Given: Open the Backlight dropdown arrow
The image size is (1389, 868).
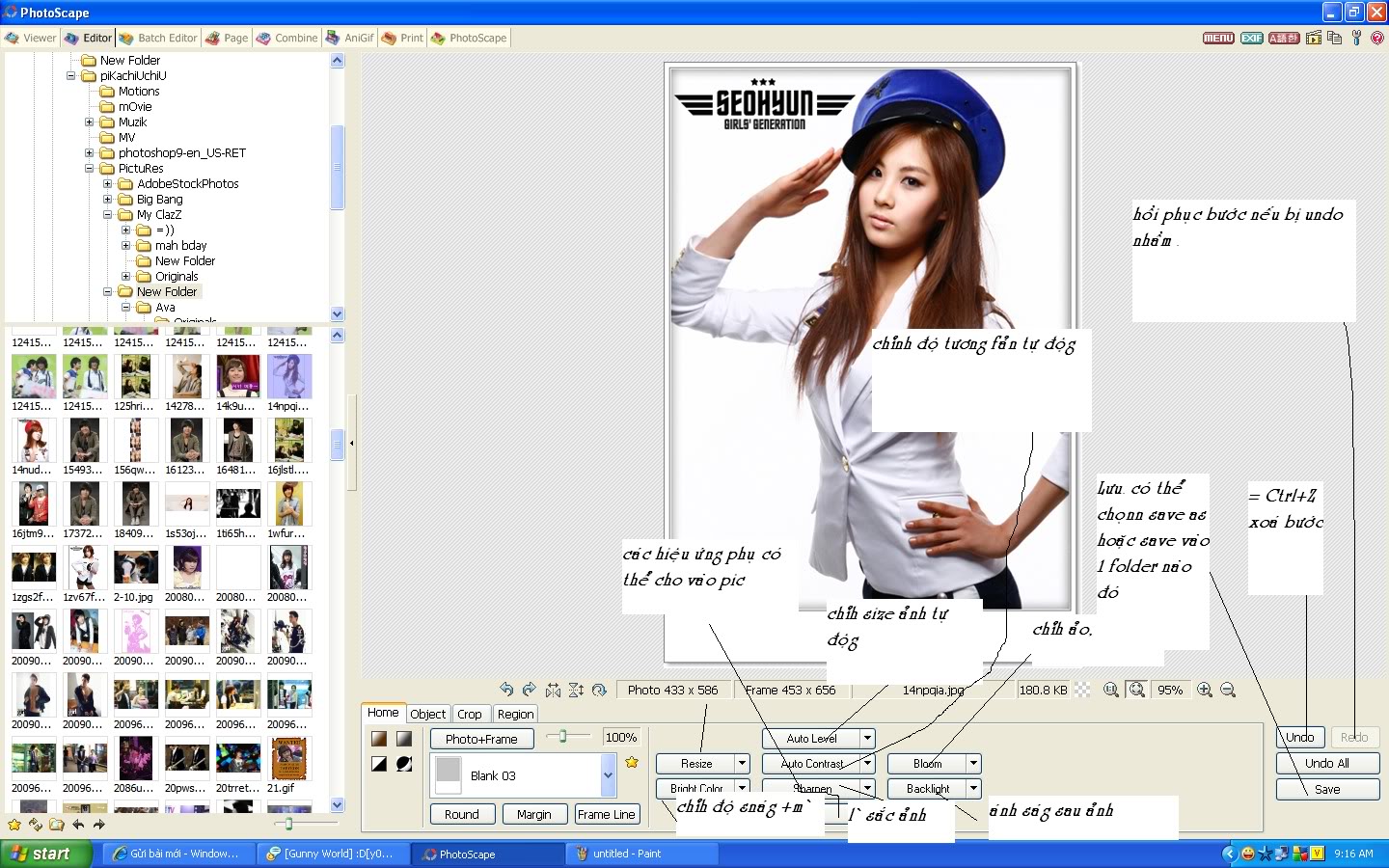Looking at the screenshot, I should pyautogui.click(x=973, y=788).
